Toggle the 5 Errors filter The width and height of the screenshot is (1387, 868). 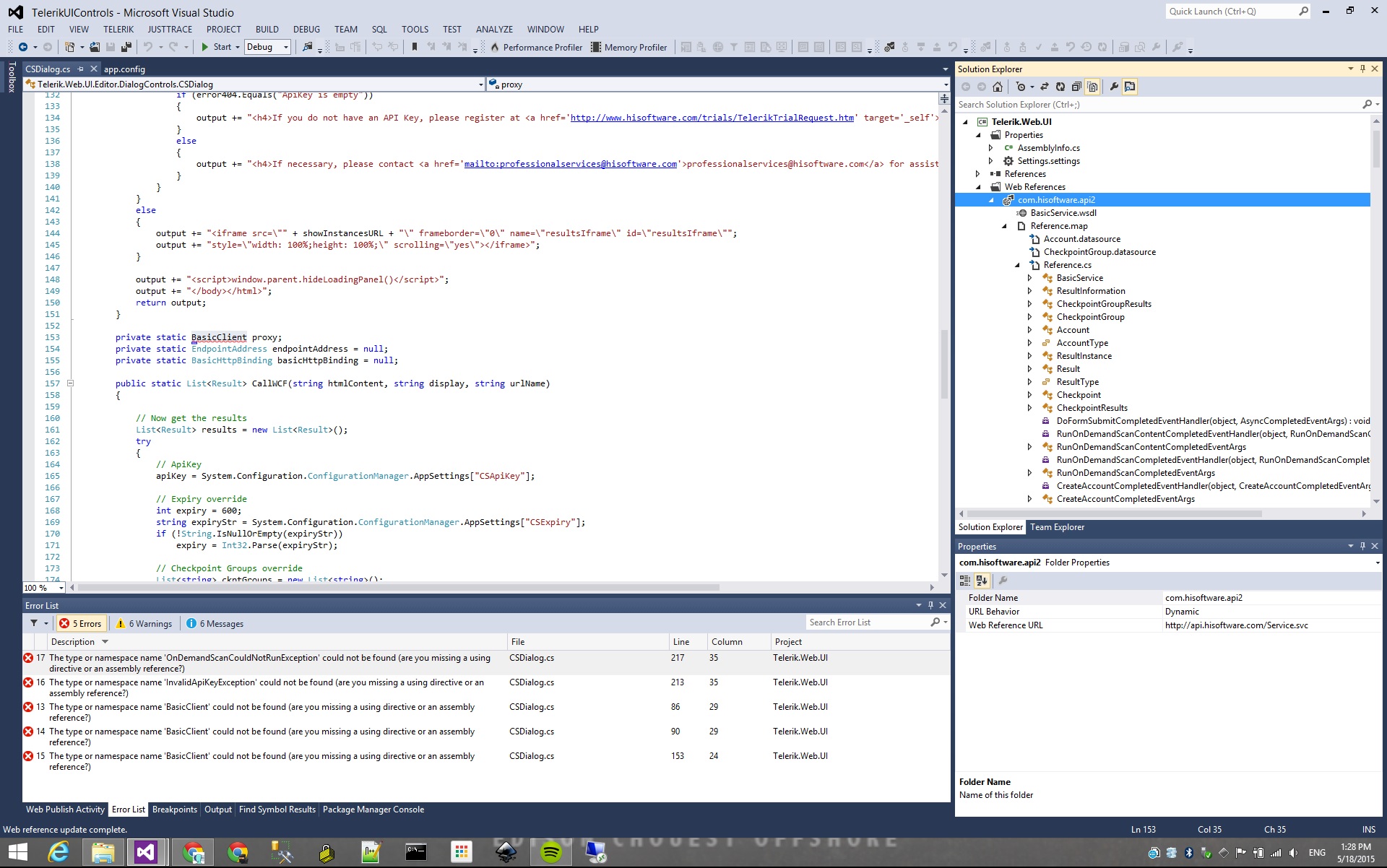81,623
